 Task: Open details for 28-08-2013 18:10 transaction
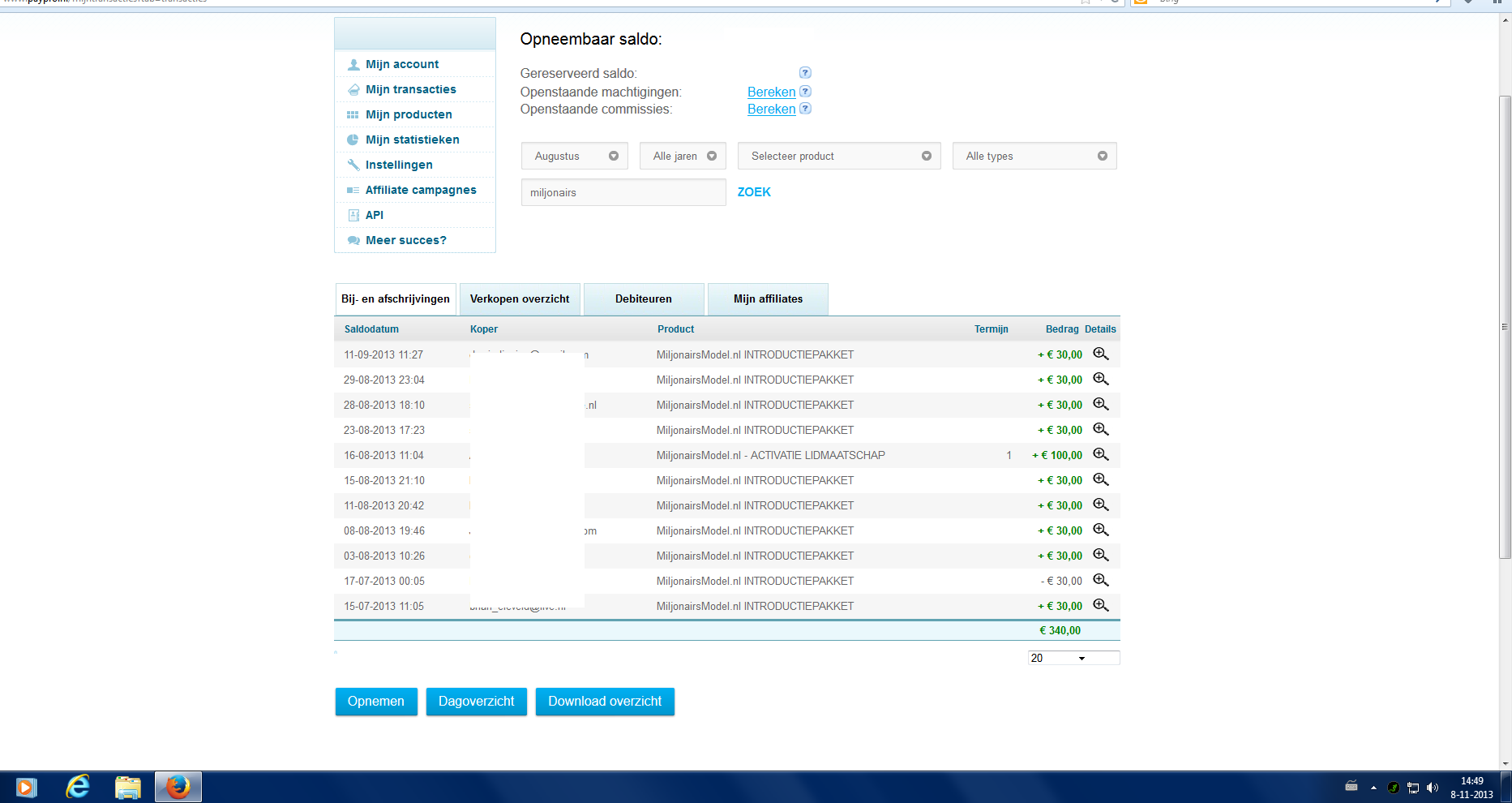[x=1100, y=404]
